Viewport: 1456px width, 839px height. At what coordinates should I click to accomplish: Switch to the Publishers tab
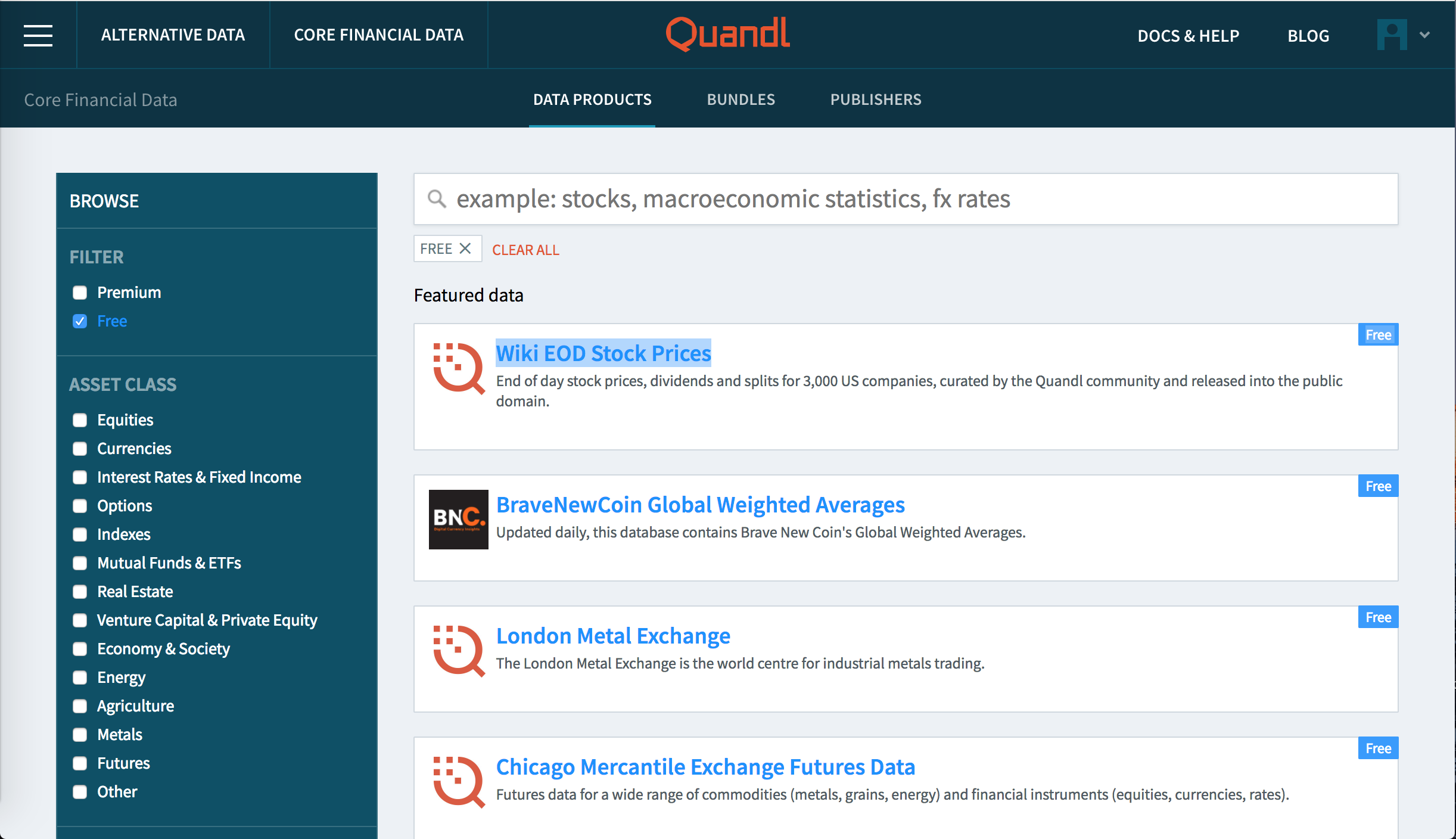pyautogui.click(x=876, y=100)
